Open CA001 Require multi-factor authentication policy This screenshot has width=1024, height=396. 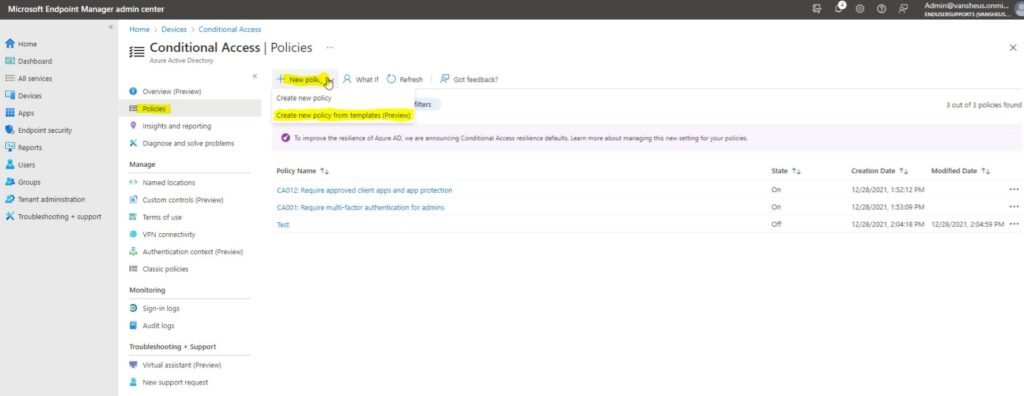pos(360,207)
